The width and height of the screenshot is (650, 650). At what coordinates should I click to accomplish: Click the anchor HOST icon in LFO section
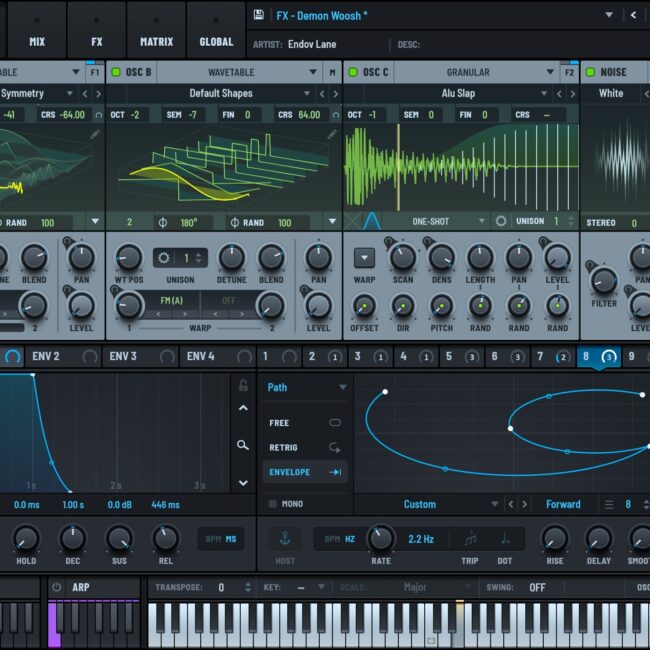(283, 539)
